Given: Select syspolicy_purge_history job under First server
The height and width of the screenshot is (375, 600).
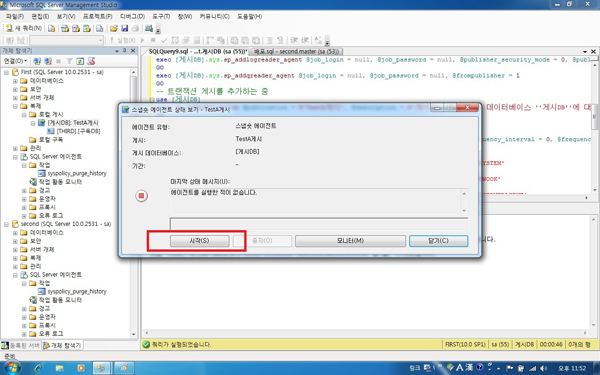Looking at the screenshot, I should [x=77, y=173].
